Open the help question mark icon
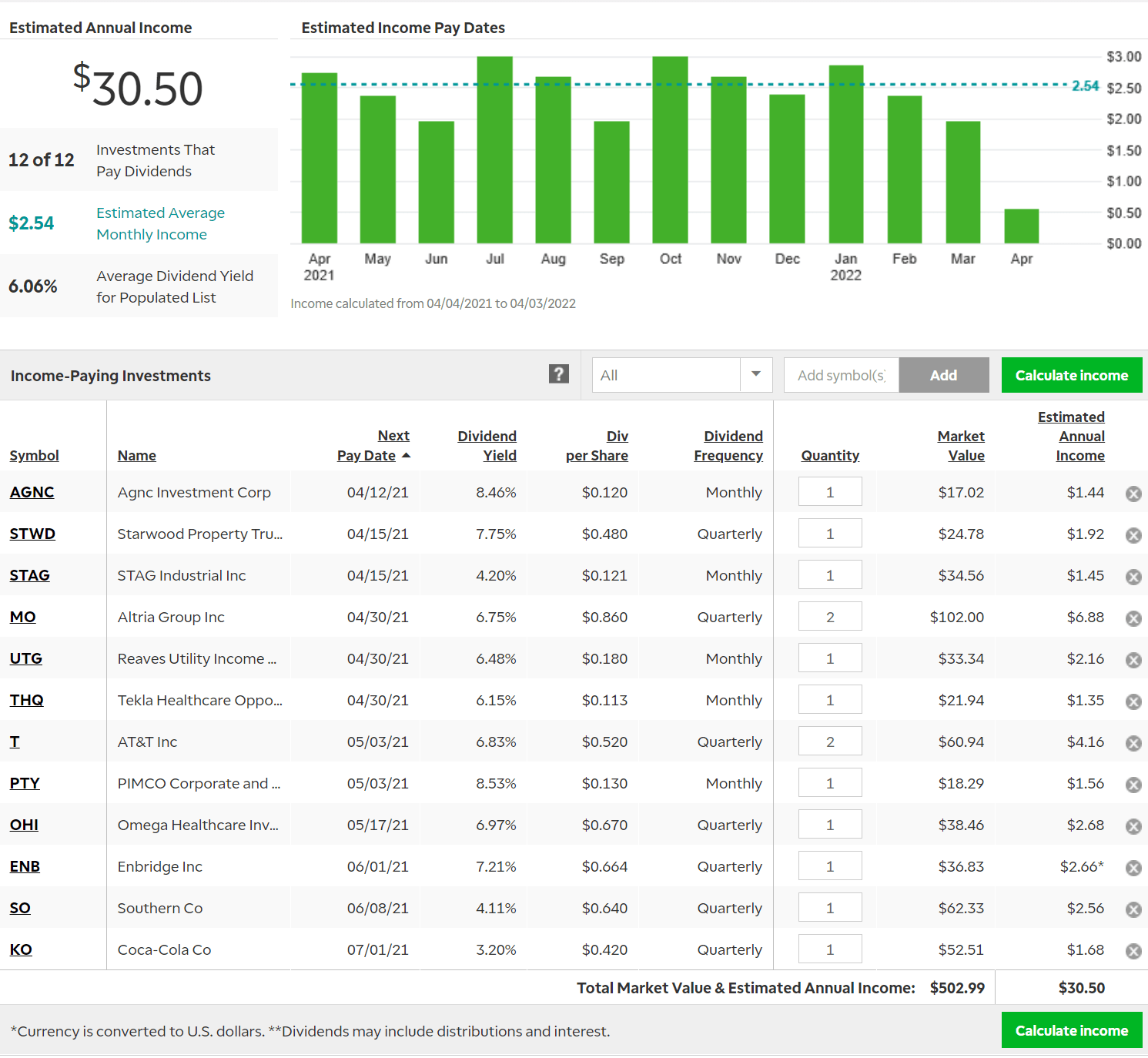The height and width of the screenshot is (1058, 1148). [x=559, y=374]
